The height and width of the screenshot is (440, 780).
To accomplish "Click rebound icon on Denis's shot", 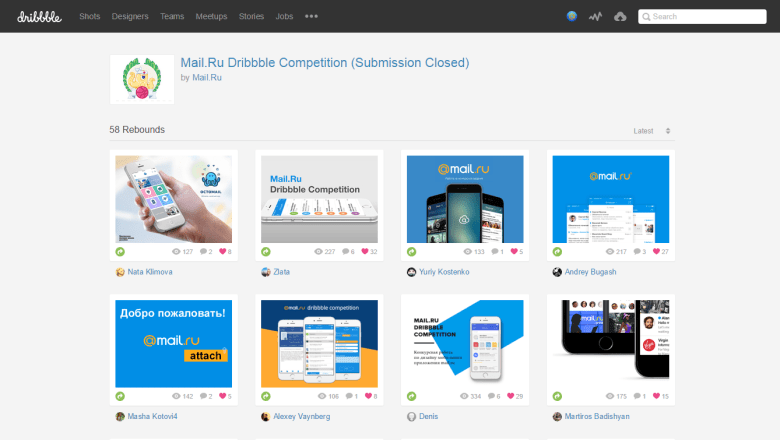I will 412,396.
